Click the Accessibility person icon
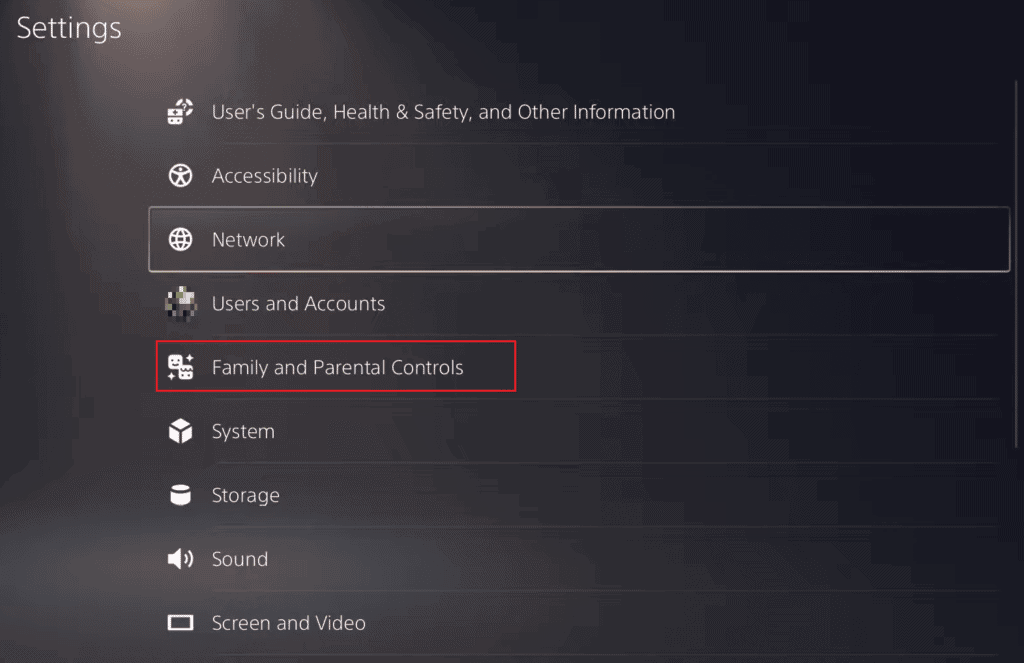Screen dimensions: 1024x663 (180, 176)
